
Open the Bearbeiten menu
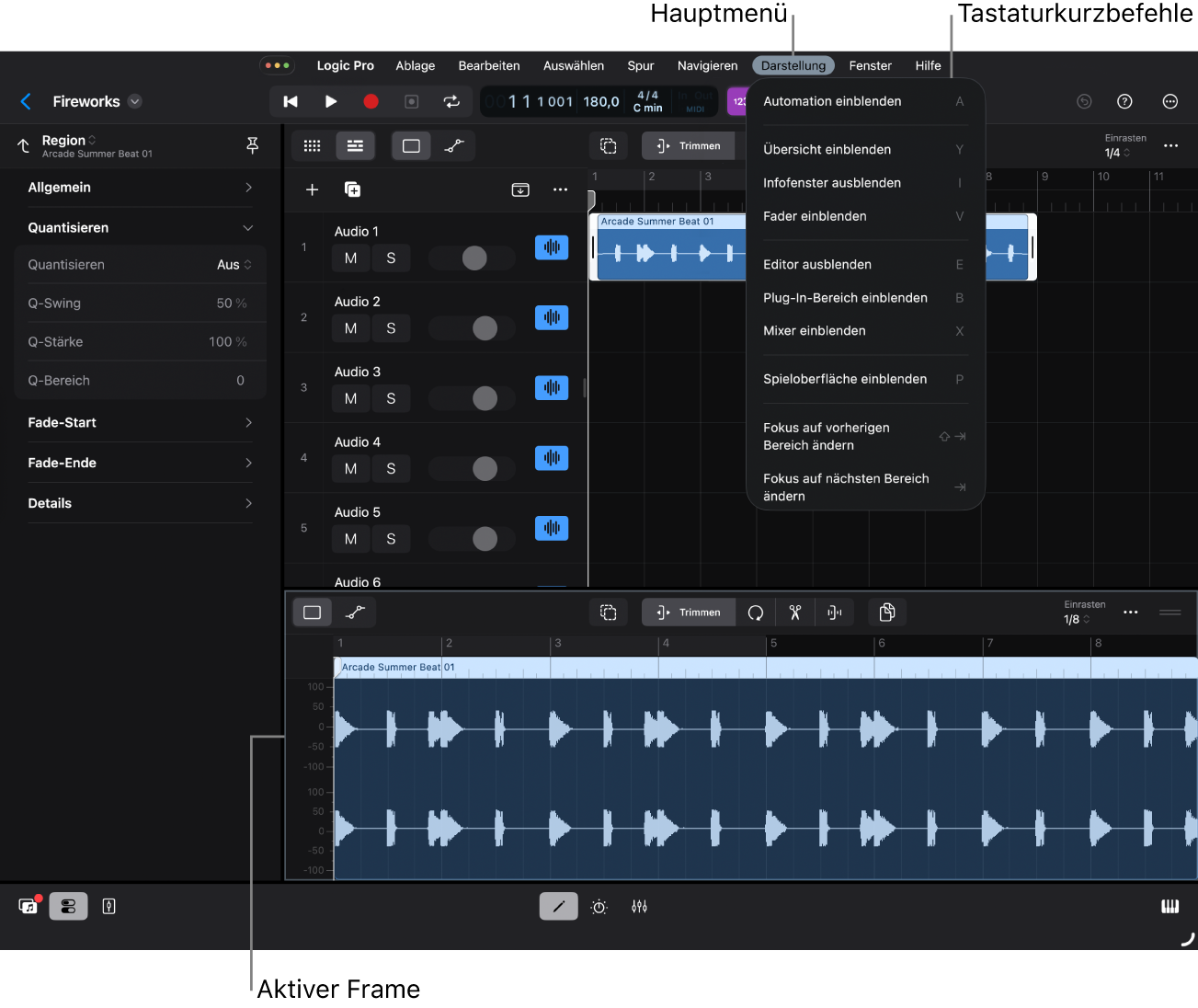point(489,66)
